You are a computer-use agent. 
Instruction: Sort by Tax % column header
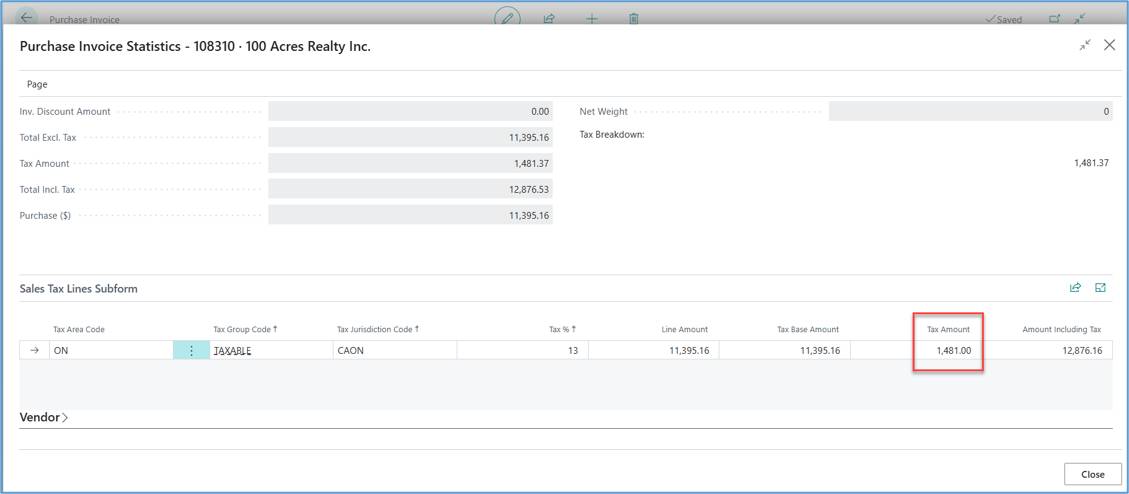pyautogui.click(x=562, y=329)
